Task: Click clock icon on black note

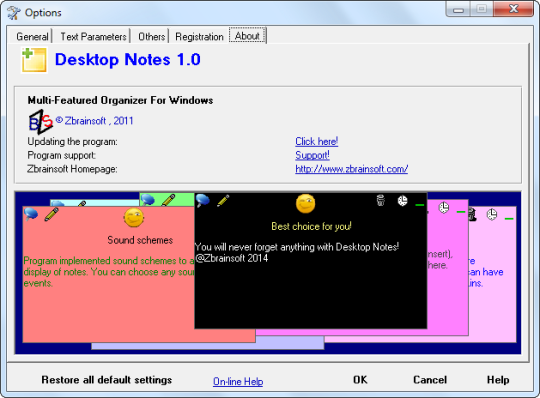Action: 402,200
